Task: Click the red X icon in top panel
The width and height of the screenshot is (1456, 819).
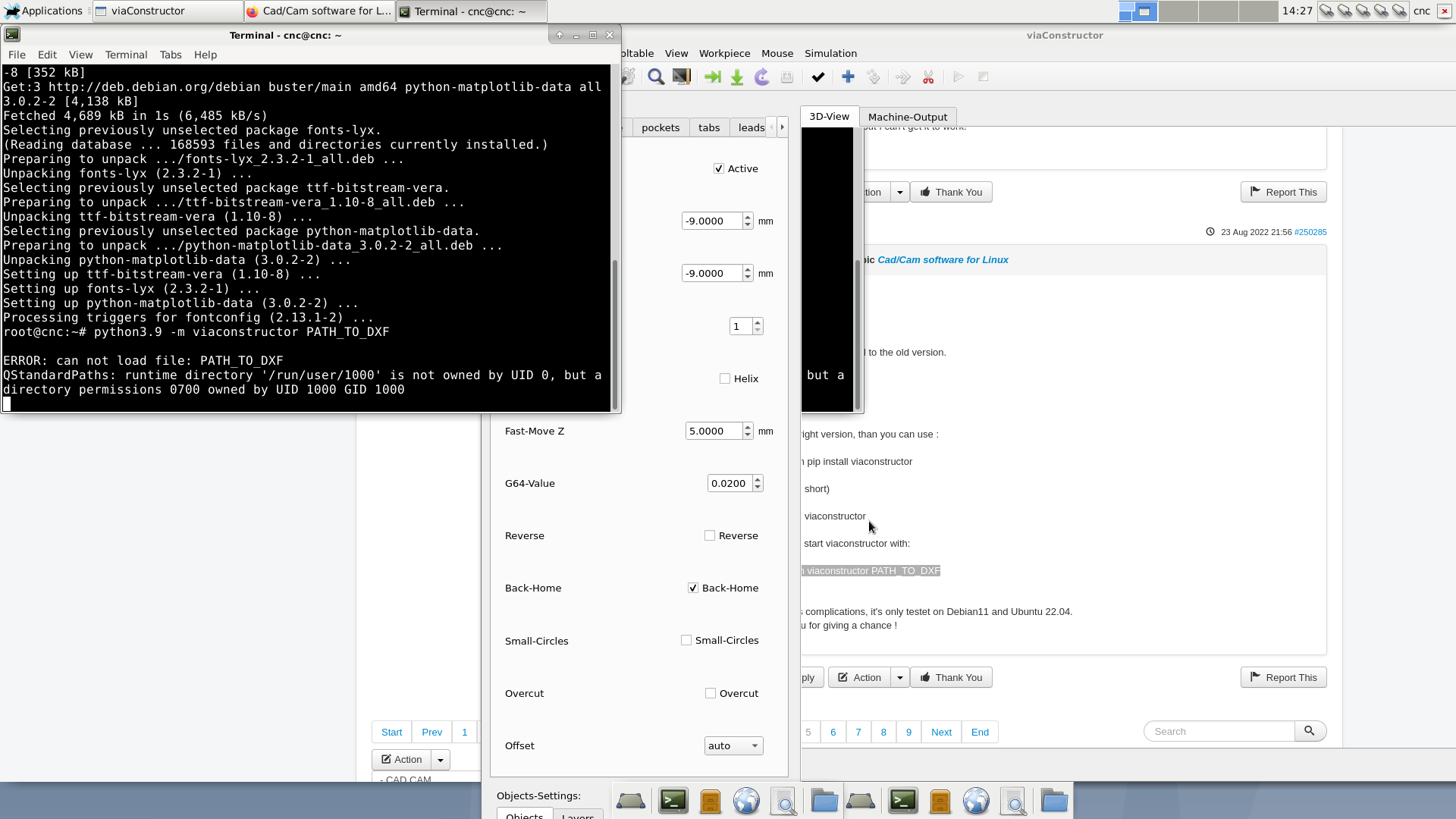Action: (1444, 11)
